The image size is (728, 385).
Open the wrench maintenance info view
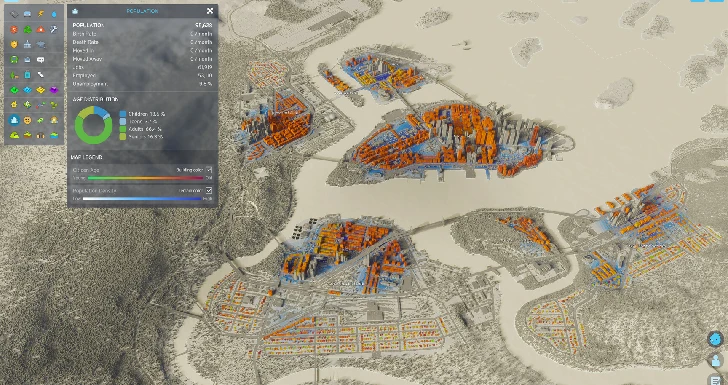(x=54, y=29)
